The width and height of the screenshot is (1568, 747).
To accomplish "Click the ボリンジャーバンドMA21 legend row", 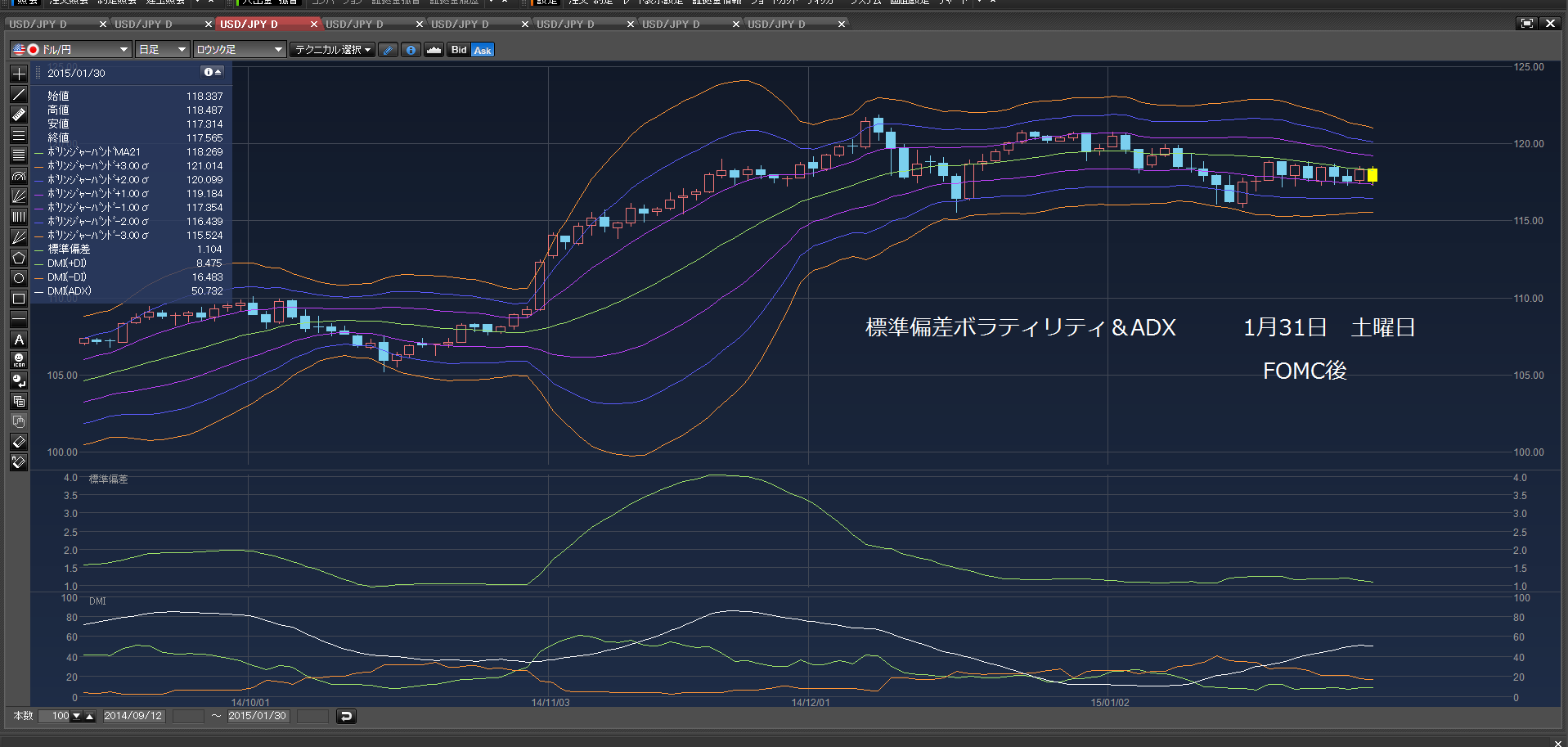I will 133,152.
